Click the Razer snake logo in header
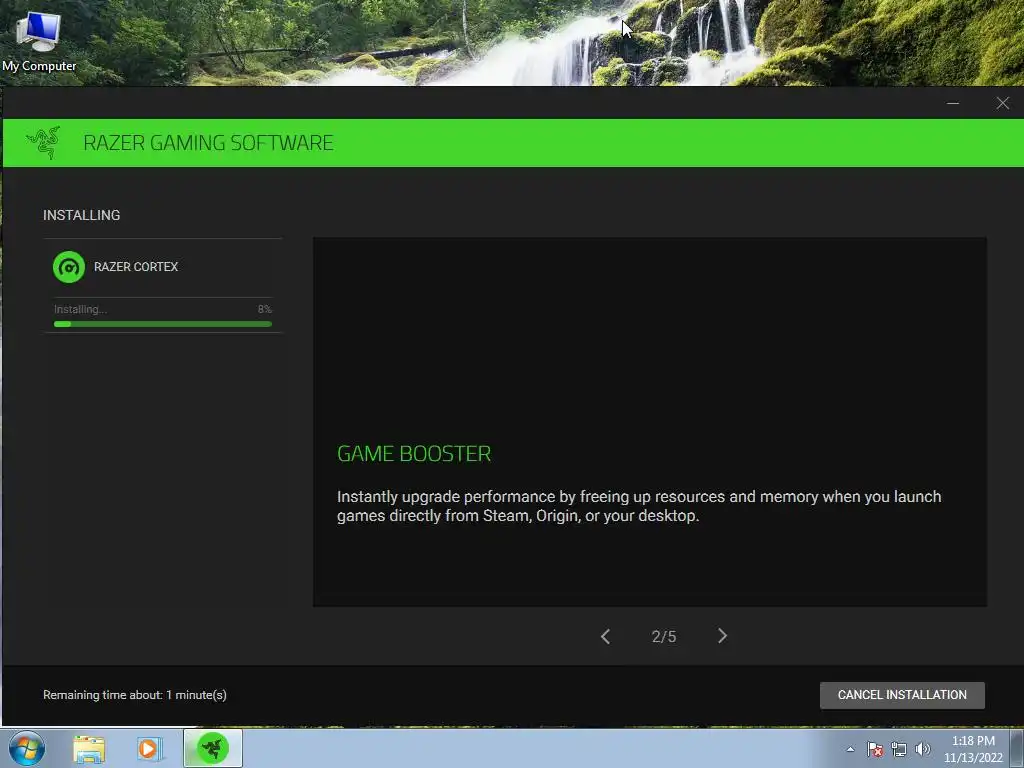 tap(43, 142)
